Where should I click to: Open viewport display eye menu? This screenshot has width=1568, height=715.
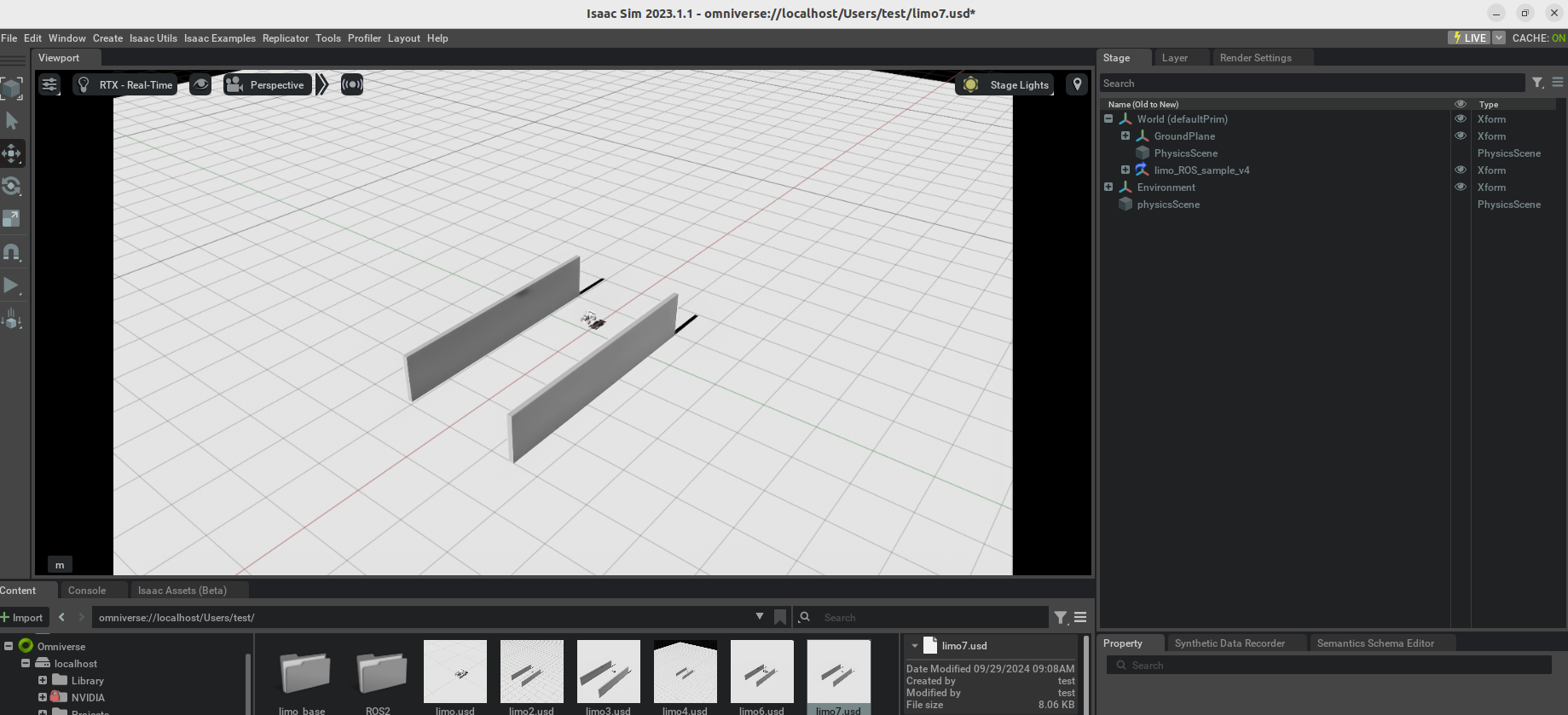point(200,84)
